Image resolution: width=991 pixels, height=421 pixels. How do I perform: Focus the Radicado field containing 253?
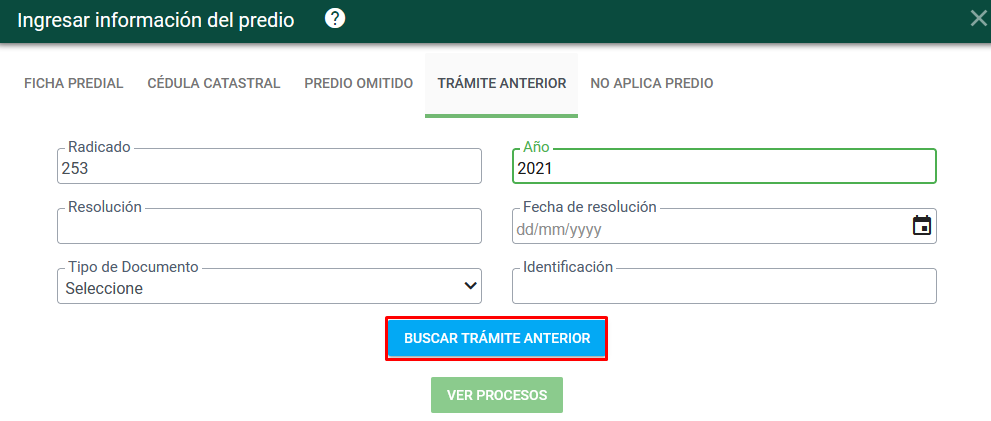[x=270, y=169]
